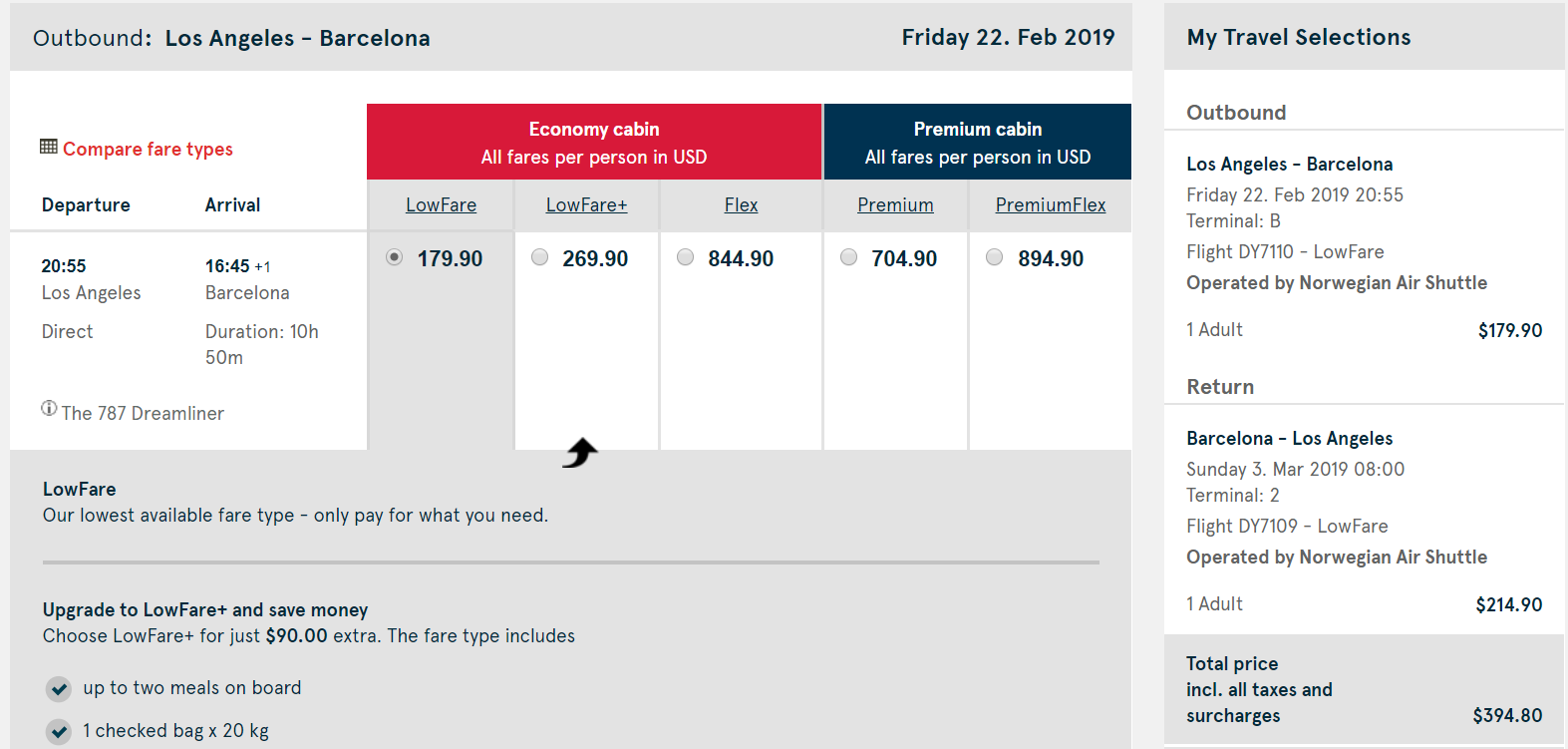This screenshot has width=1568, height=749.
Task: Open the PremiumFlex fare header link
Action: (1051, 204)
